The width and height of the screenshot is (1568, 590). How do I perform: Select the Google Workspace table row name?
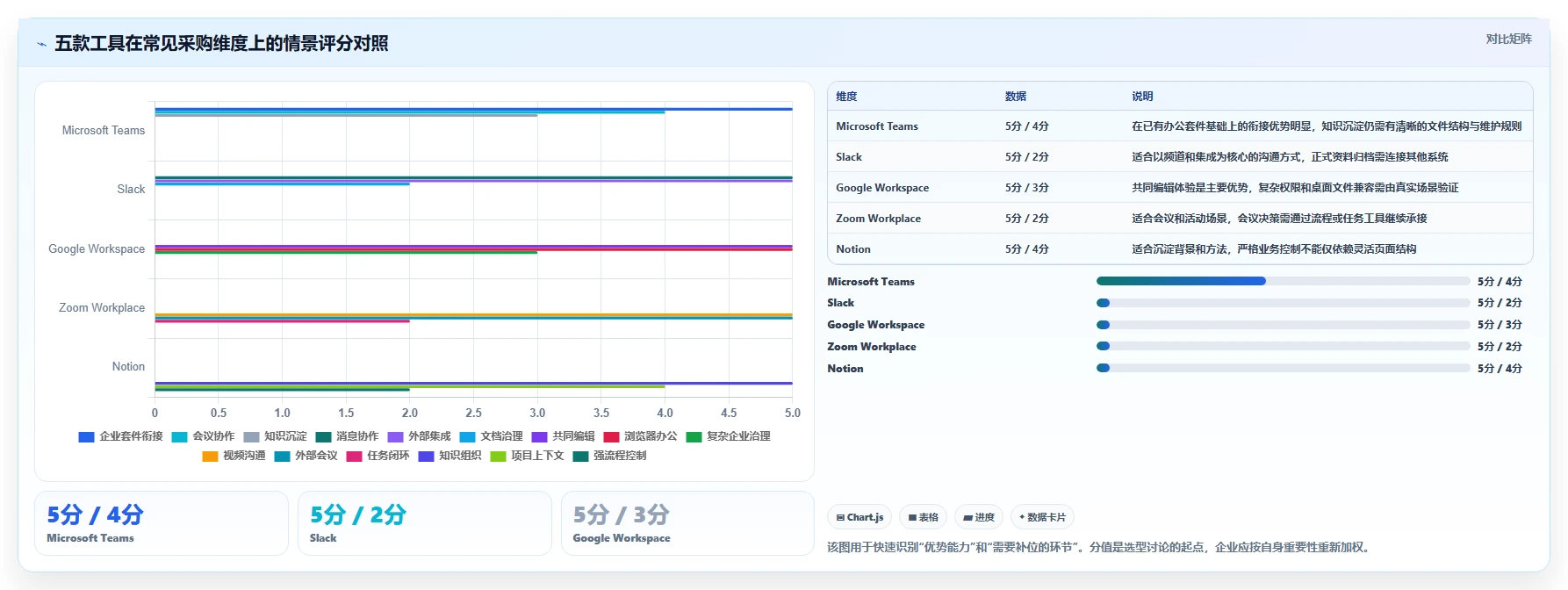pos(882,188)
